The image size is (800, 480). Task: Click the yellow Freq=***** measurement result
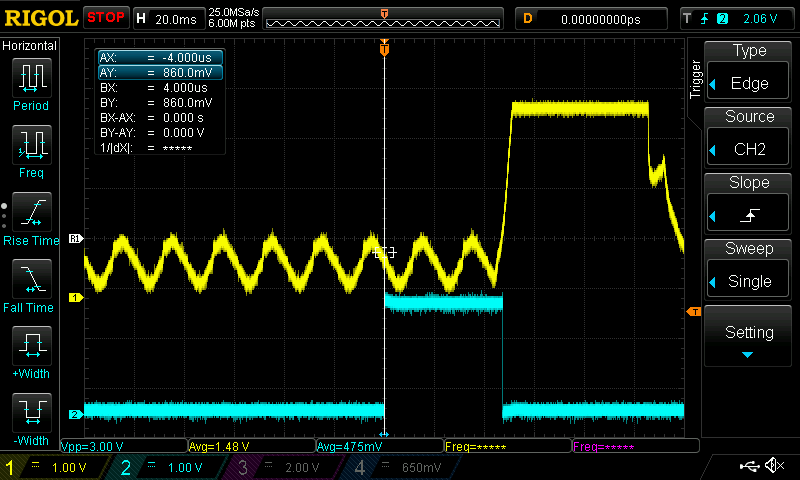[508, 446]
